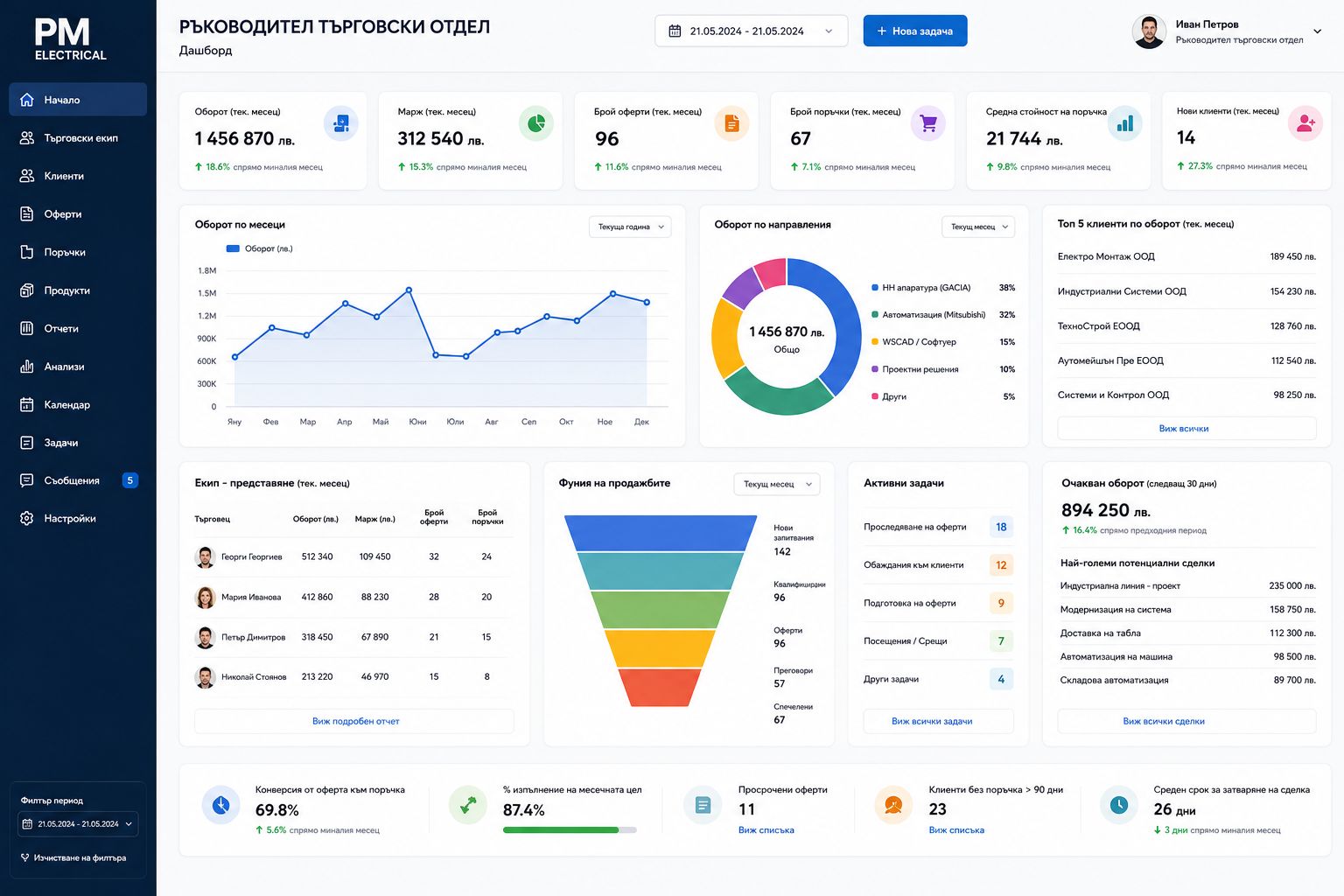Click the calendar icon in the date range picker
The height and width of the screenshot is (896, 1344).
[675, 31]
